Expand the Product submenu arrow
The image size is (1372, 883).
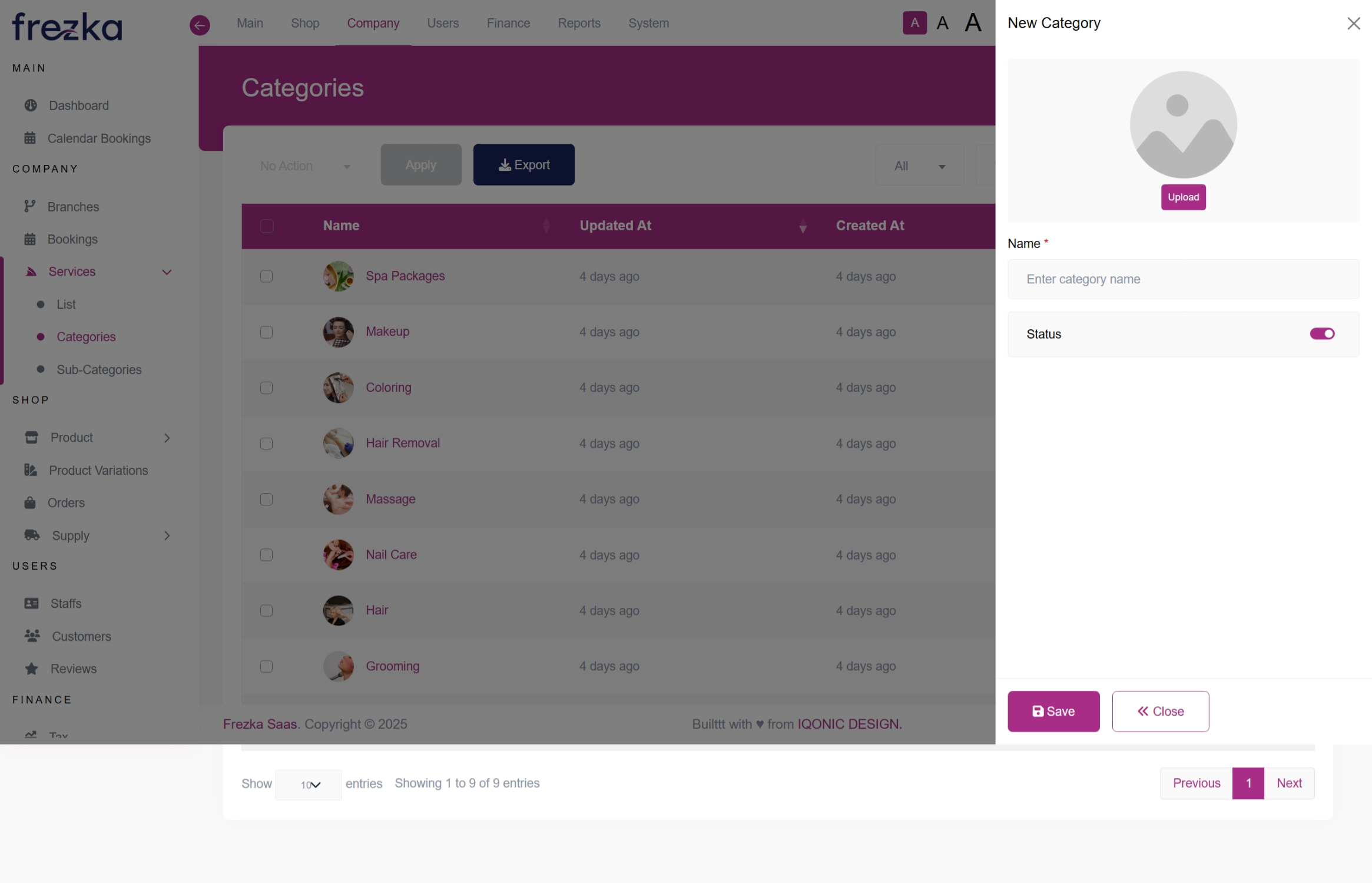[167, 438]
